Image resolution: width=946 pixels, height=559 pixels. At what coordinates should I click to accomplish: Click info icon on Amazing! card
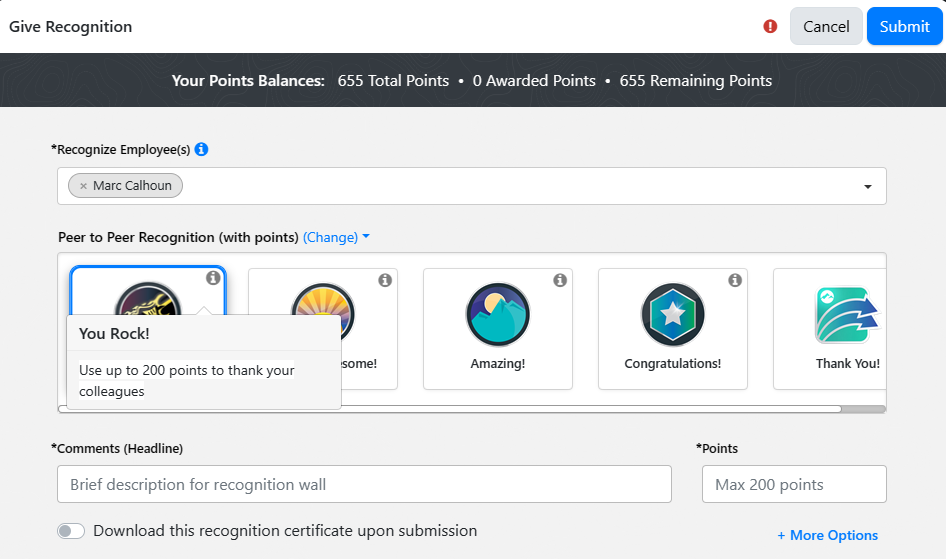[x=560, y=280]
